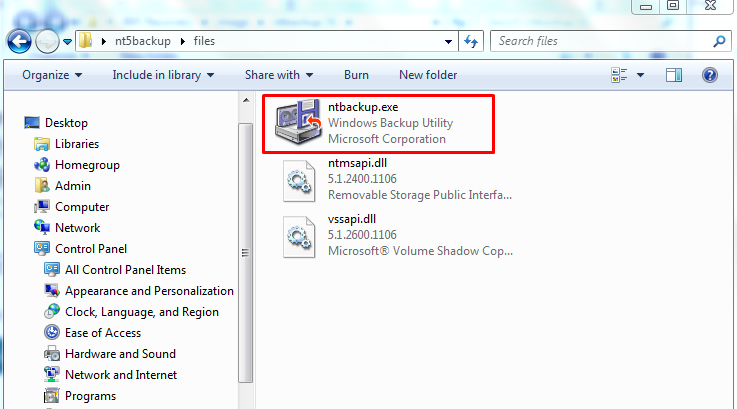The image size is (737, 409).
Task: Open Control Panel in the navigation tree
Action: pyautogui.click(x=91, y=249)
